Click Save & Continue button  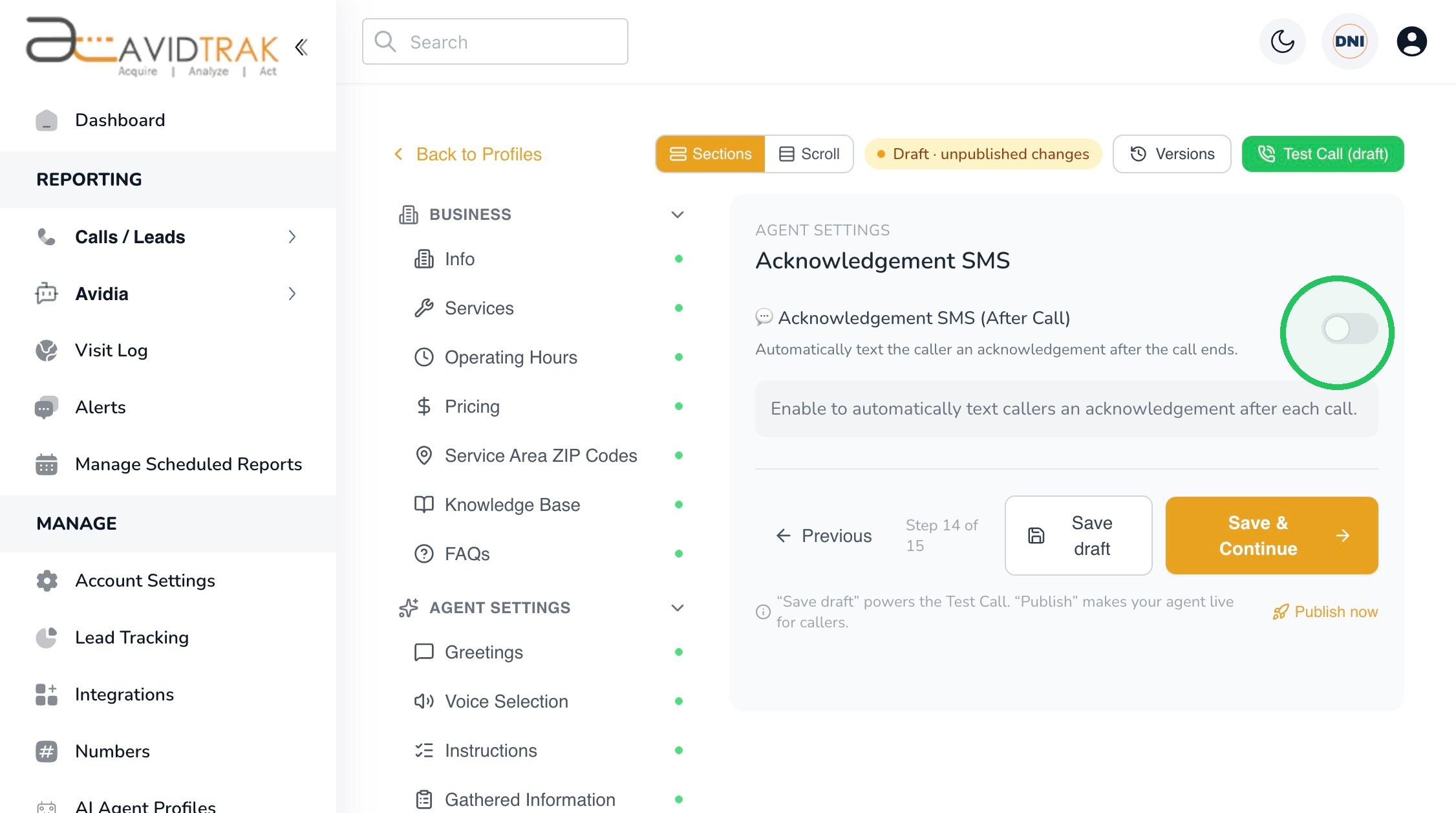point(1272,536)
